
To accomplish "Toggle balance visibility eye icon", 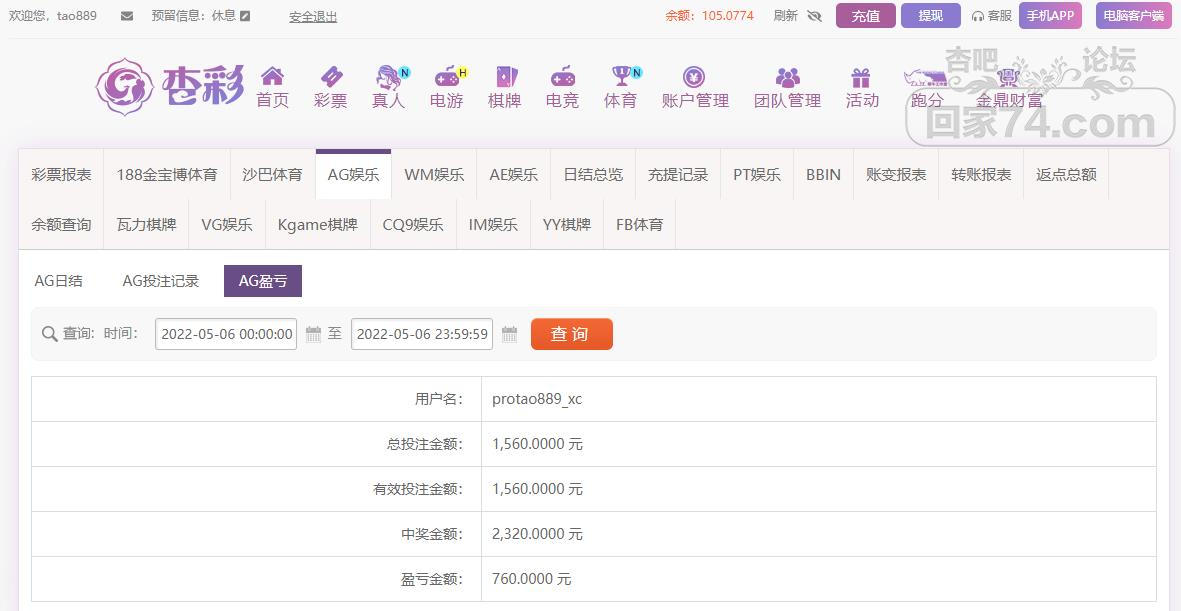I will pyautogui.click(x=814, y=16).
